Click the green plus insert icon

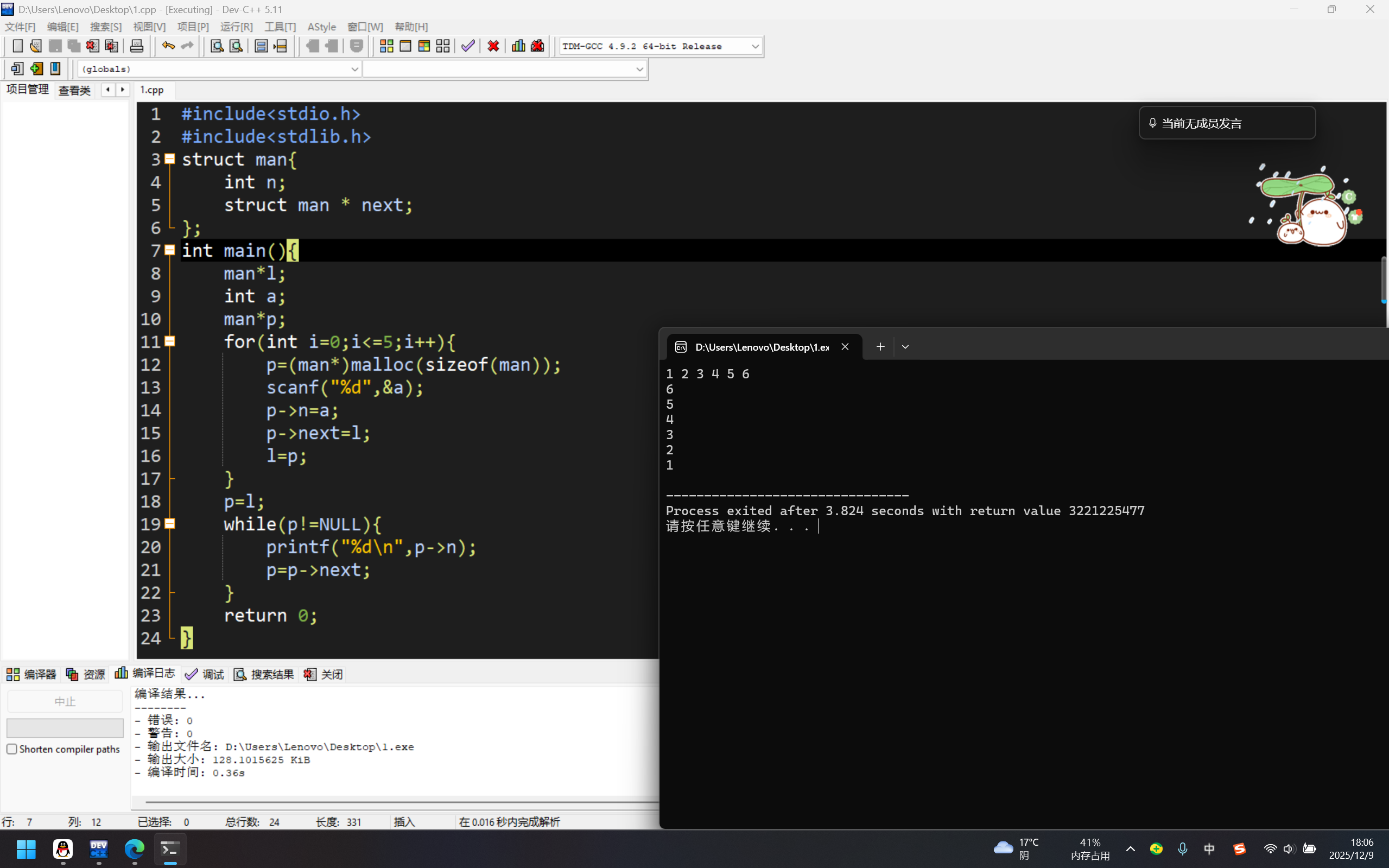click(36, 69)
